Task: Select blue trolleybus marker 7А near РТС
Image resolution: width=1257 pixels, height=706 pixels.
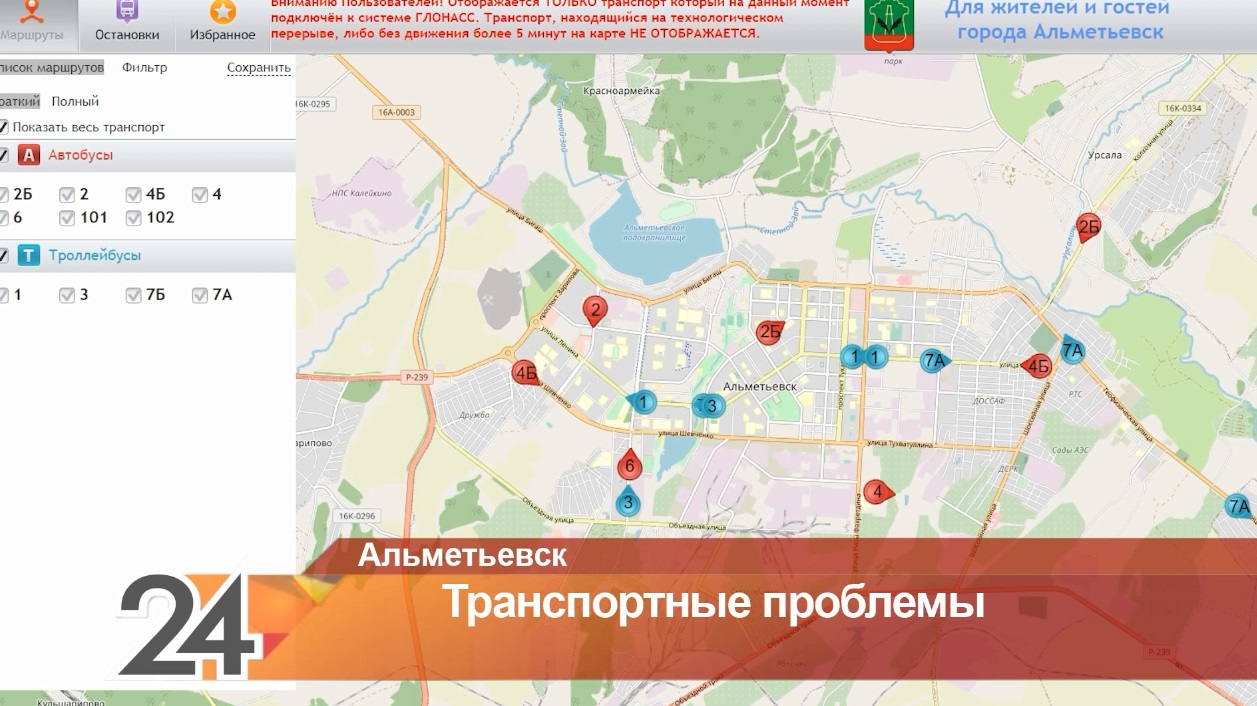Action: click(1072, 350)
